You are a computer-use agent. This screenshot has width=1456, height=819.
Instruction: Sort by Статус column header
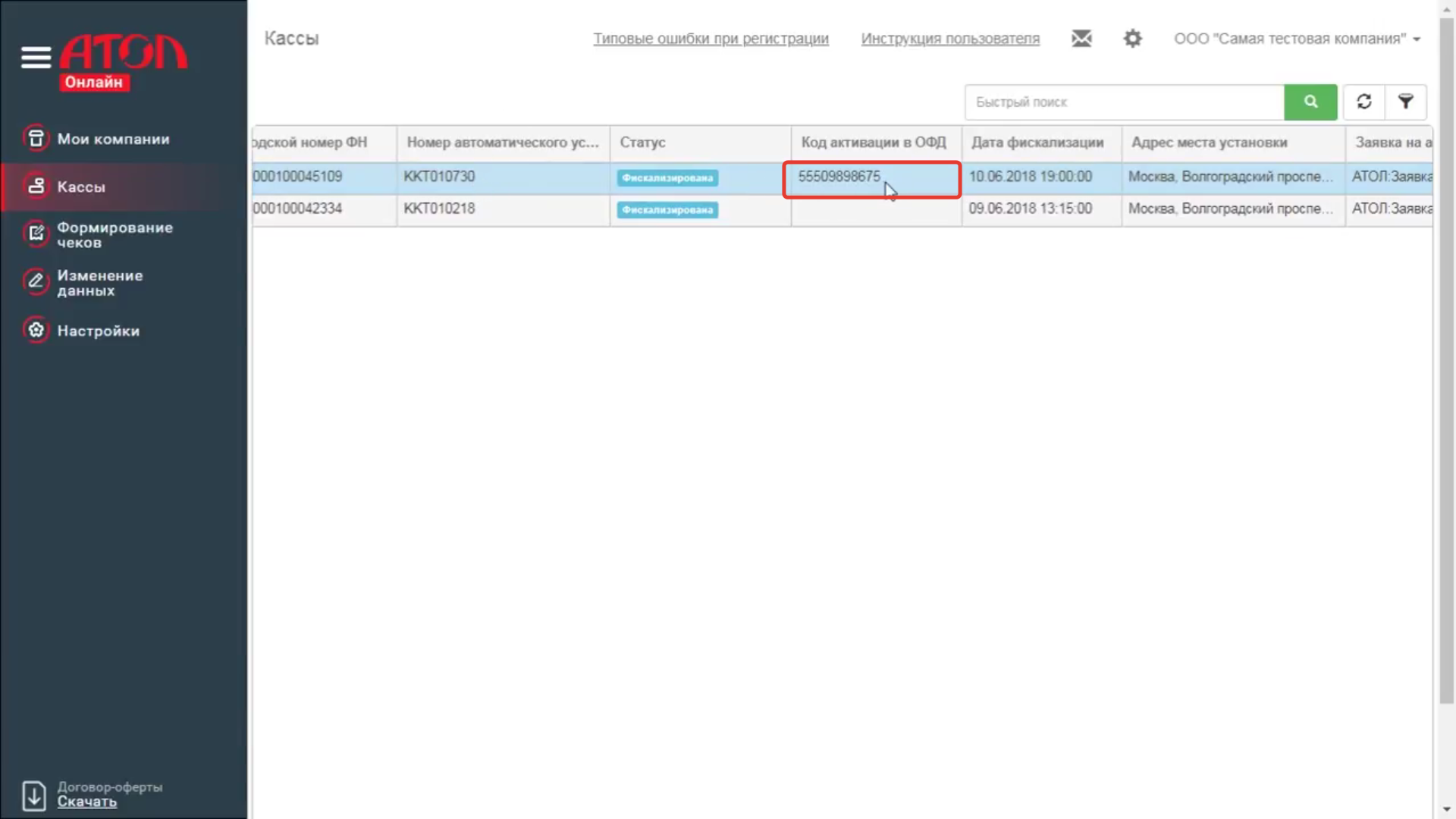[x=642, y=143]
